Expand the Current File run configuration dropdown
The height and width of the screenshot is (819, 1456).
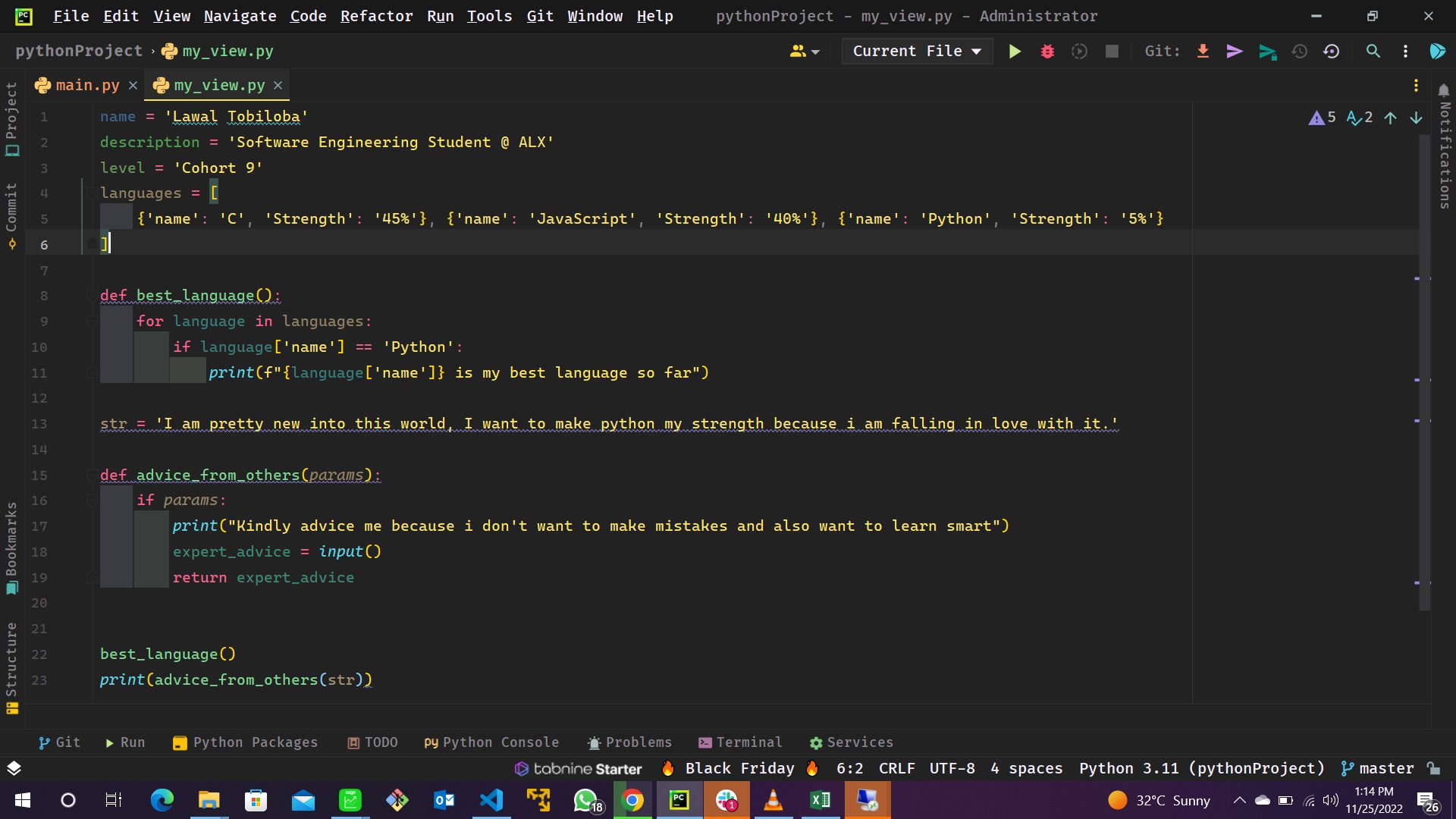(x=916, y=51)
